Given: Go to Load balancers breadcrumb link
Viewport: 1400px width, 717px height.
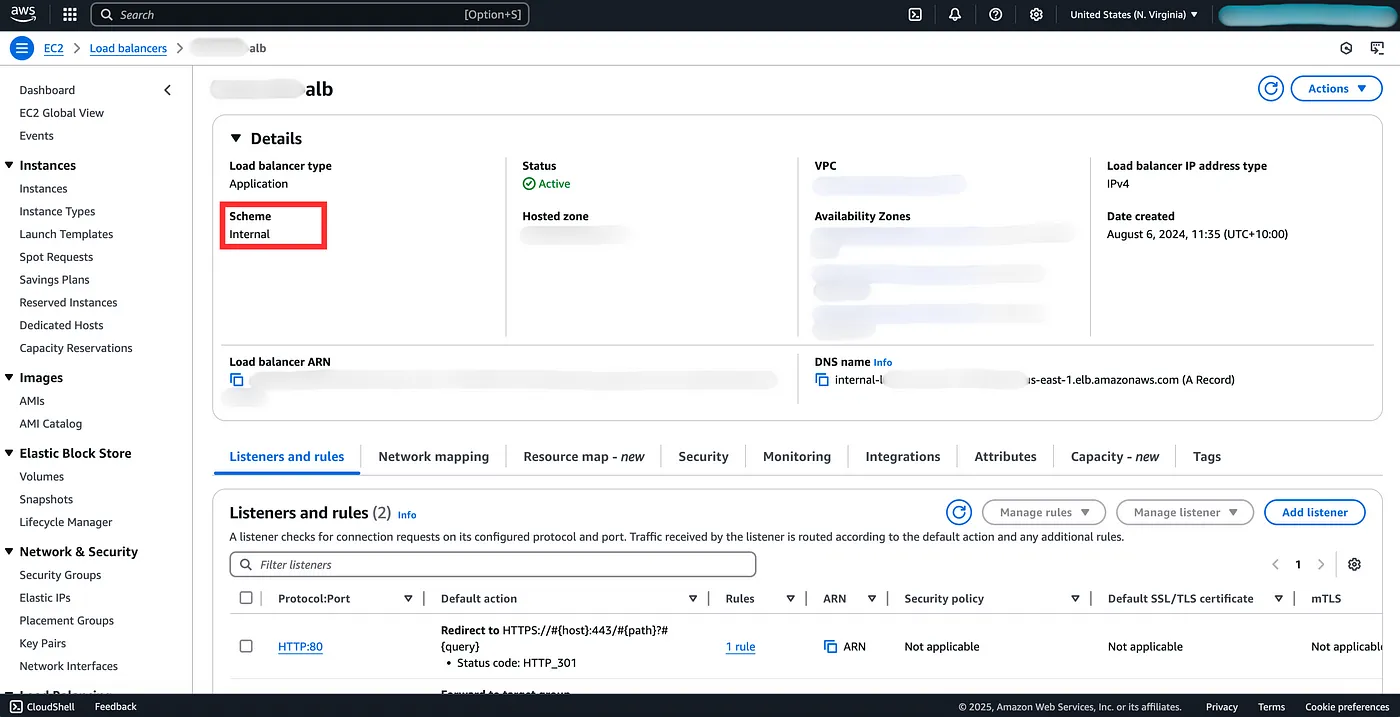Looking at the screenshot, I should tap(128, 48).
